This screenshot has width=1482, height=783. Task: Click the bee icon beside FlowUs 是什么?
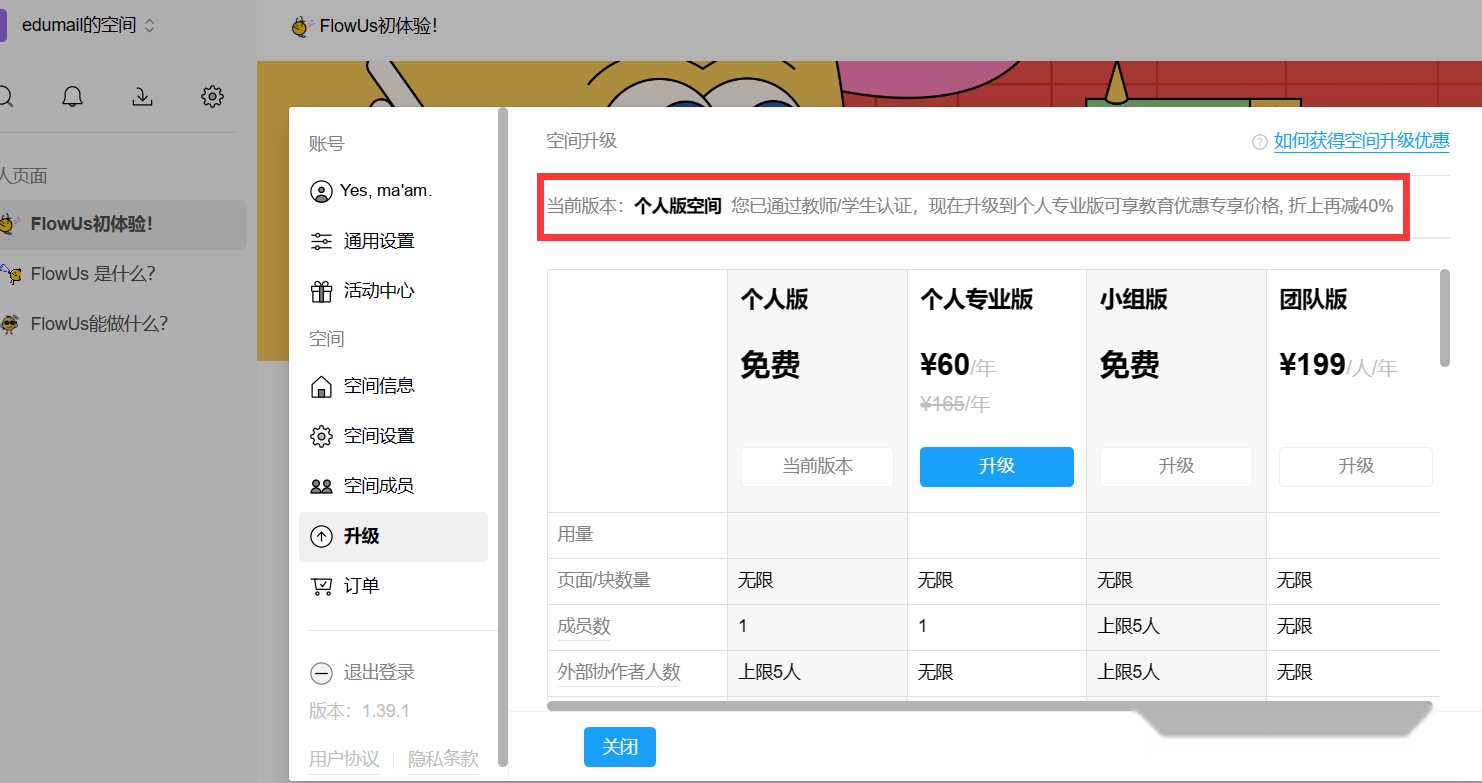[10, 274]
